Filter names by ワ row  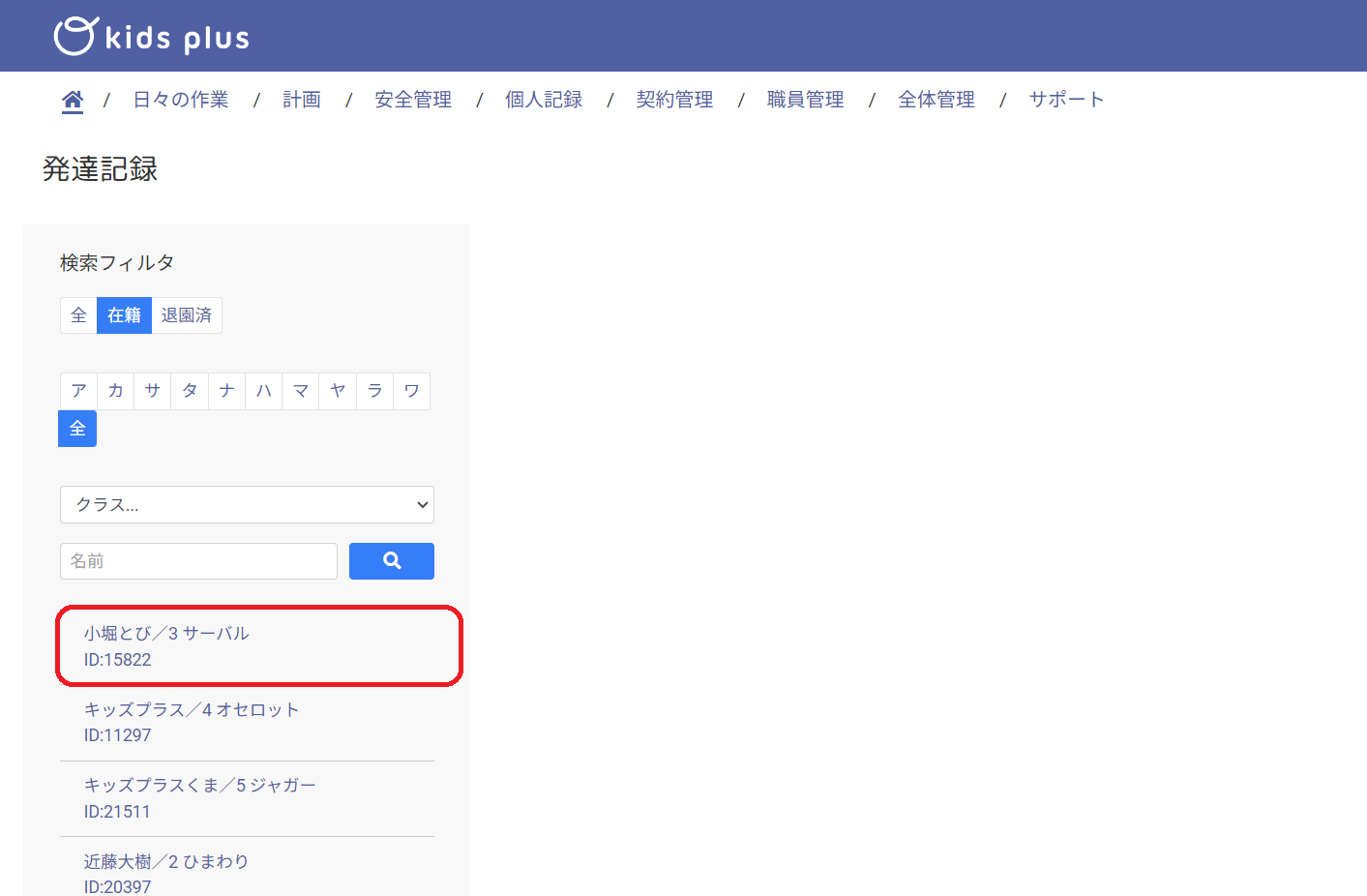click(412, 391)
